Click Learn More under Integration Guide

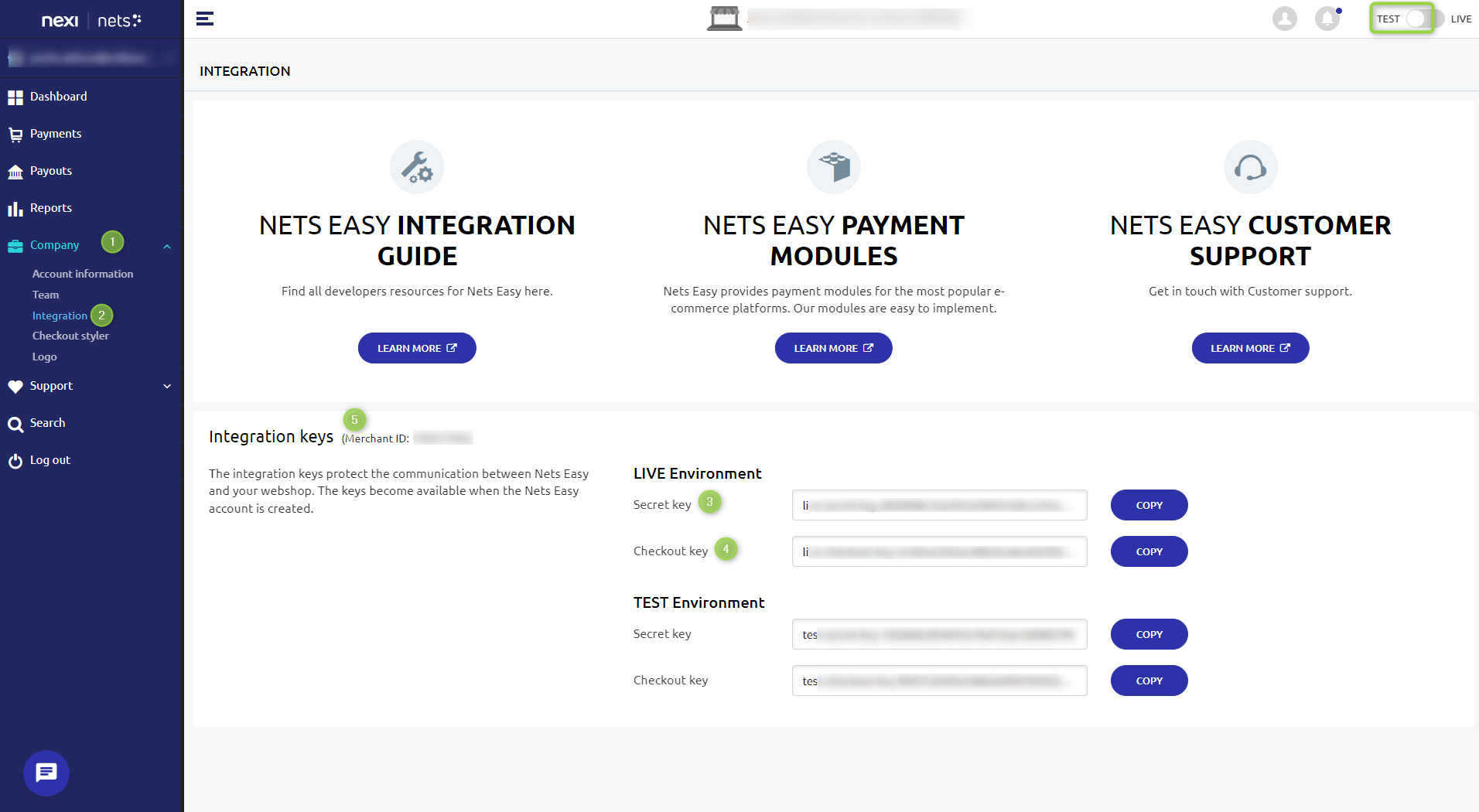click(x=417, y=348)
